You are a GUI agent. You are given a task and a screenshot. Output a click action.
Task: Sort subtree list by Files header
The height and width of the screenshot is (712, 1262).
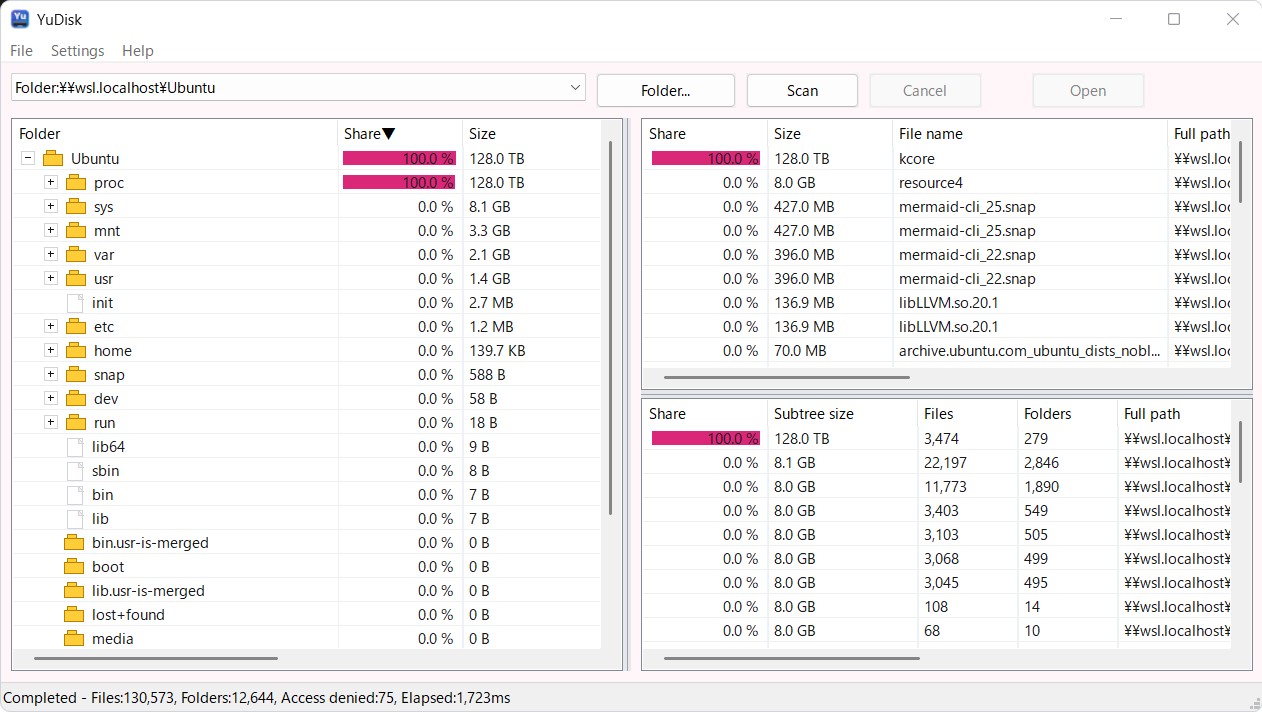(x=967, y=413)
